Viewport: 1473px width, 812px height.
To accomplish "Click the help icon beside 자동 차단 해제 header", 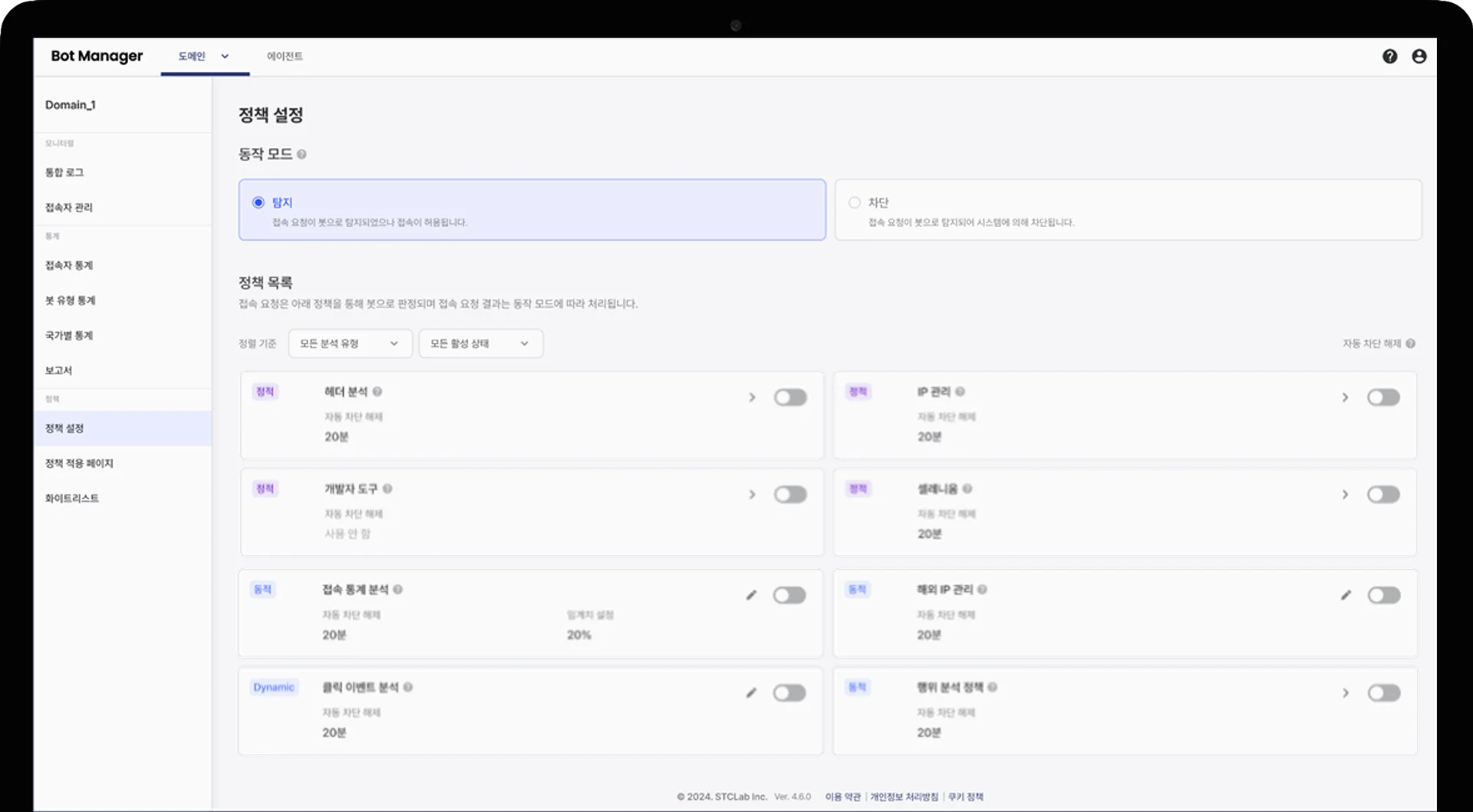I will [x=1411, y=344].
